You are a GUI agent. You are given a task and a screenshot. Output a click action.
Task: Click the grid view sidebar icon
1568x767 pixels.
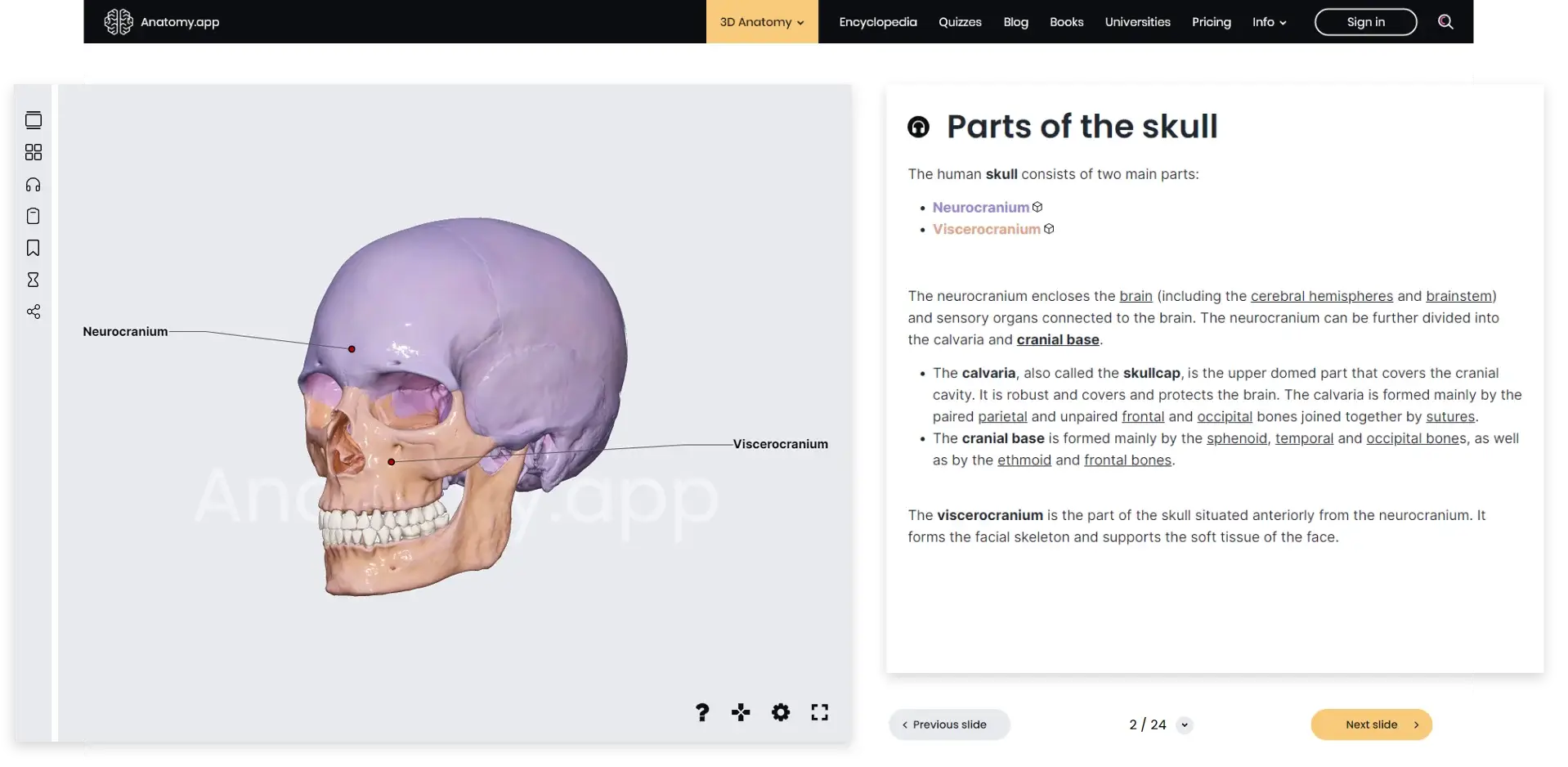(x=34, y=153)
